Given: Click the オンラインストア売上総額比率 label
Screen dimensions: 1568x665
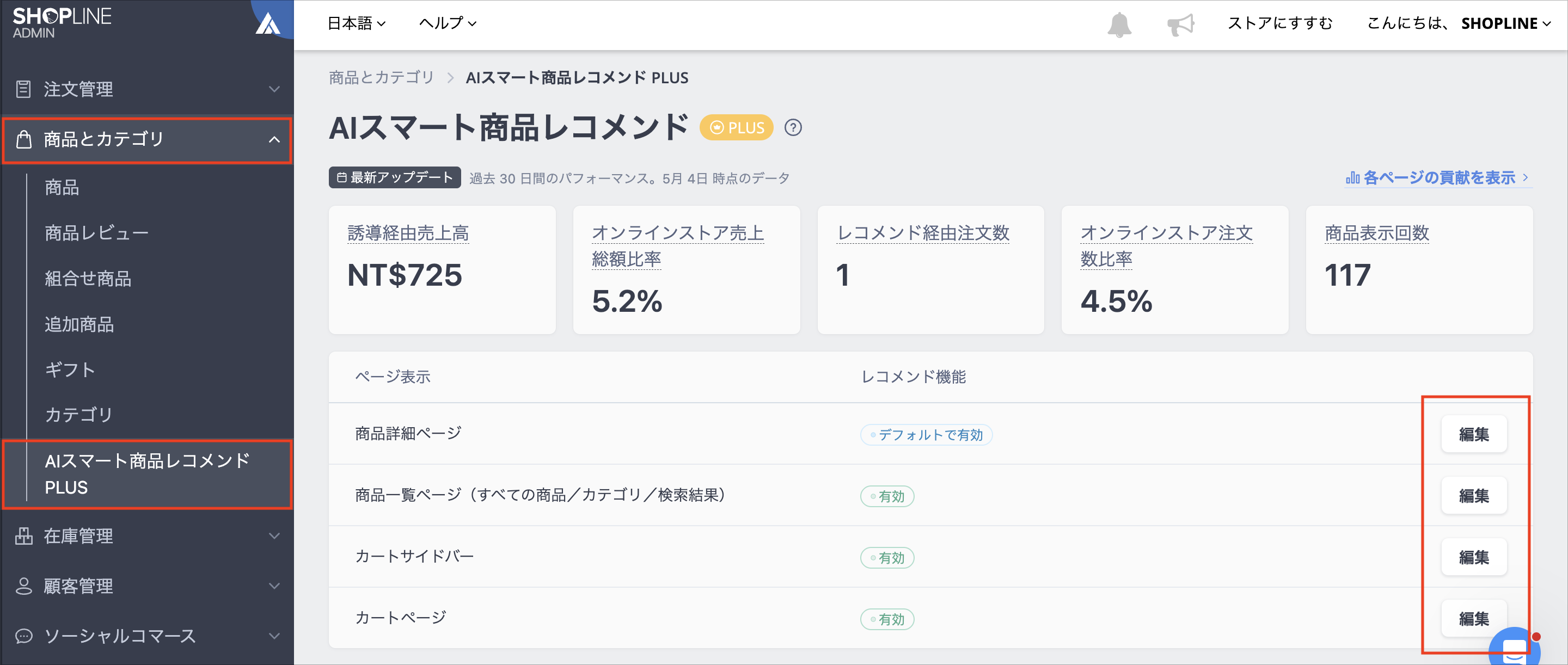Looking at the screenshot, I should (x=677, y=246).
